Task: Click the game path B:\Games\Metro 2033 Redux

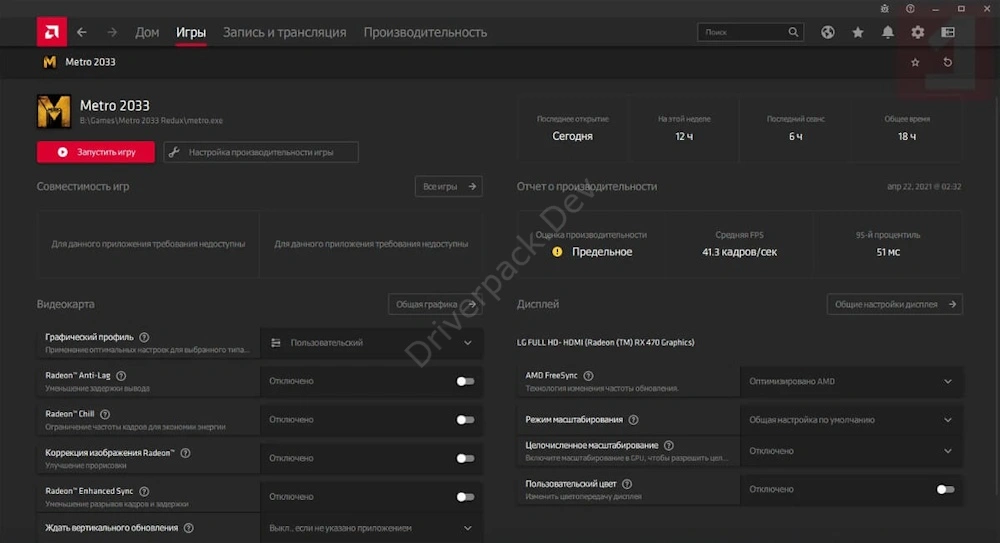Action: point(151,121)
